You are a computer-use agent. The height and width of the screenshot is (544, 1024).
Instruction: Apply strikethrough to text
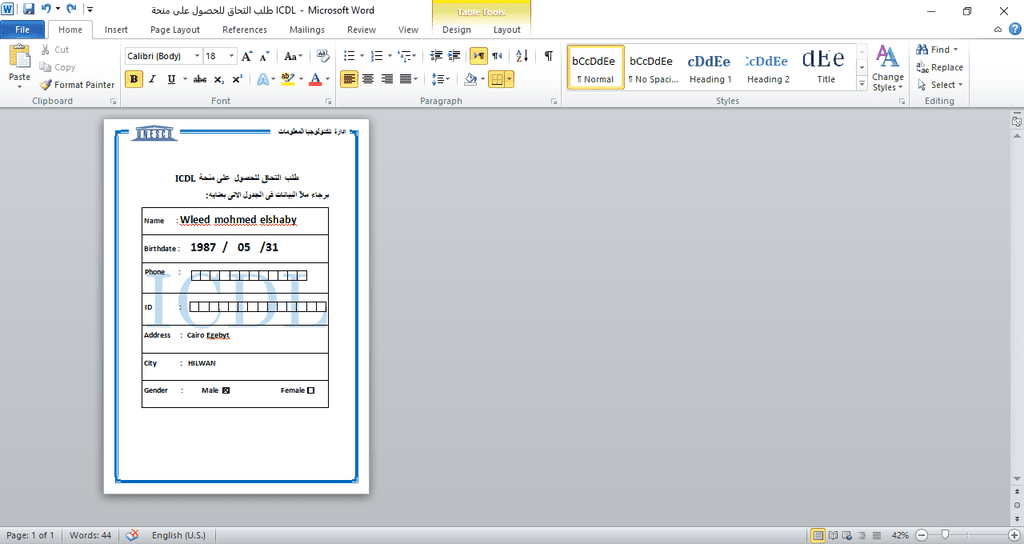click(200, 79)
